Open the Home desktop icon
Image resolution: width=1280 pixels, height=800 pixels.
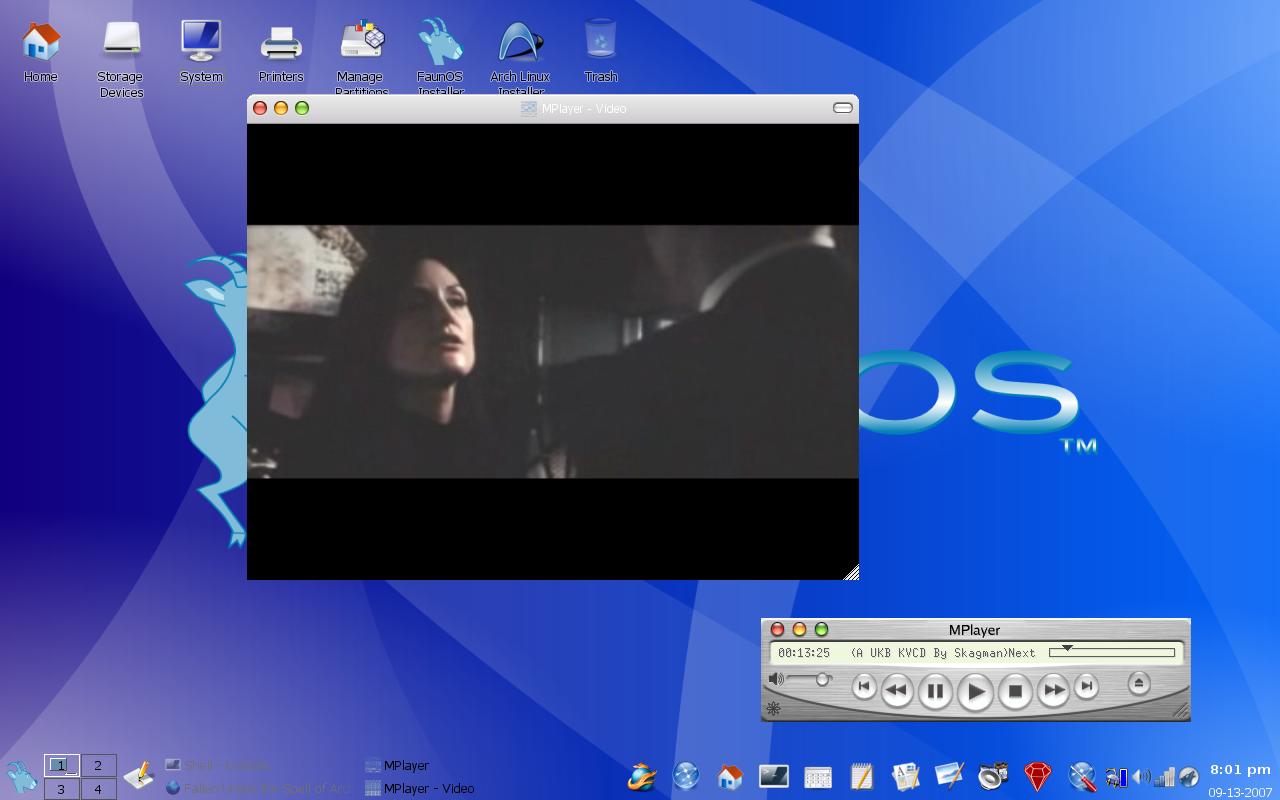point(41,51)
